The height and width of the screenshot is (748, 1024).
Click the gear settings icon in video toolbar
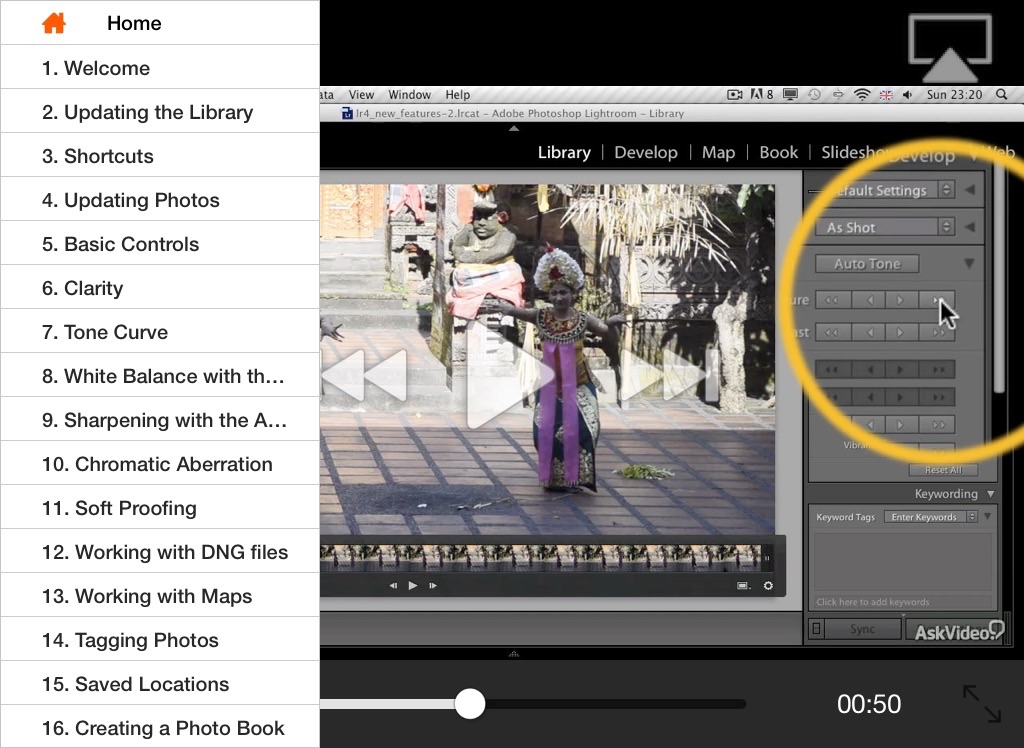pos(769,585)
